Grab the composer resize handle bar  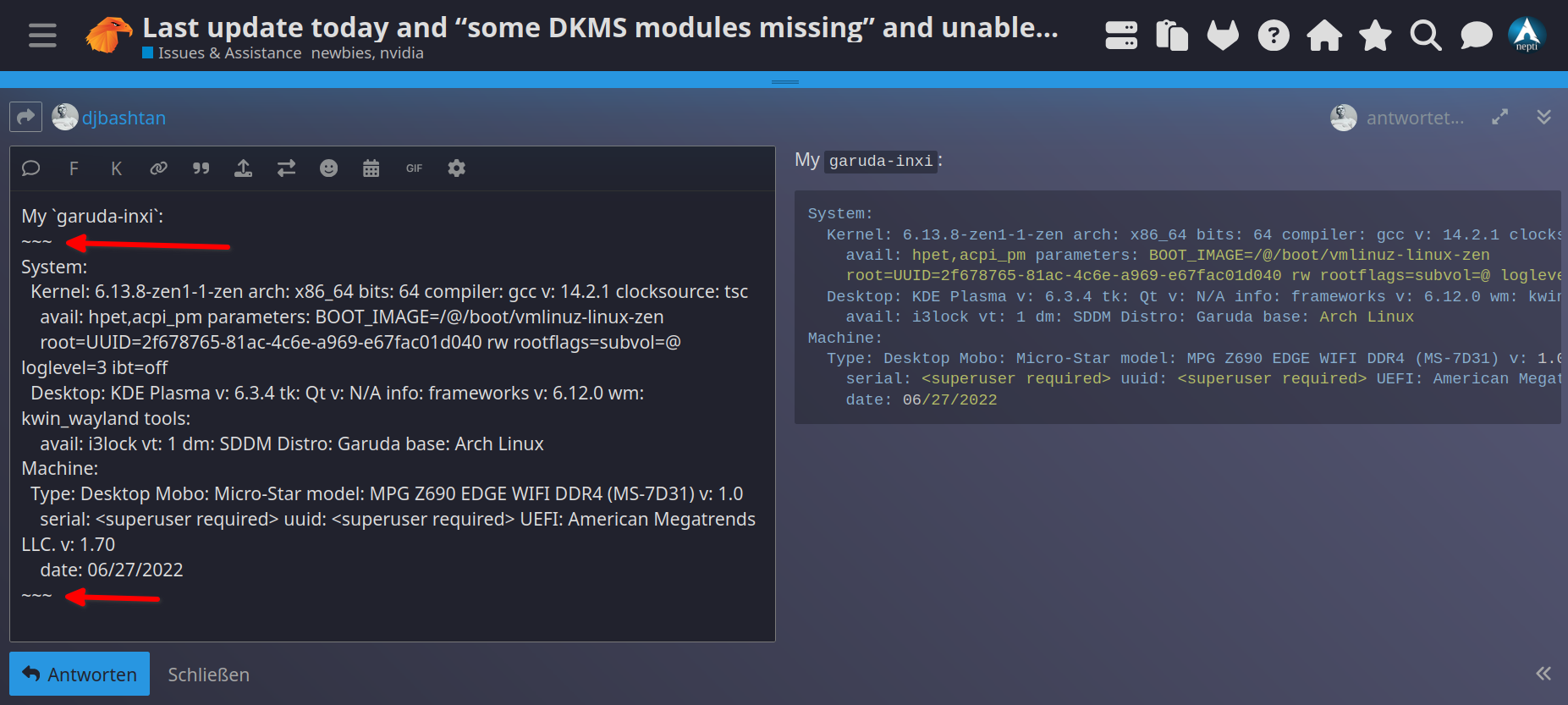click(x=784, y=81)
